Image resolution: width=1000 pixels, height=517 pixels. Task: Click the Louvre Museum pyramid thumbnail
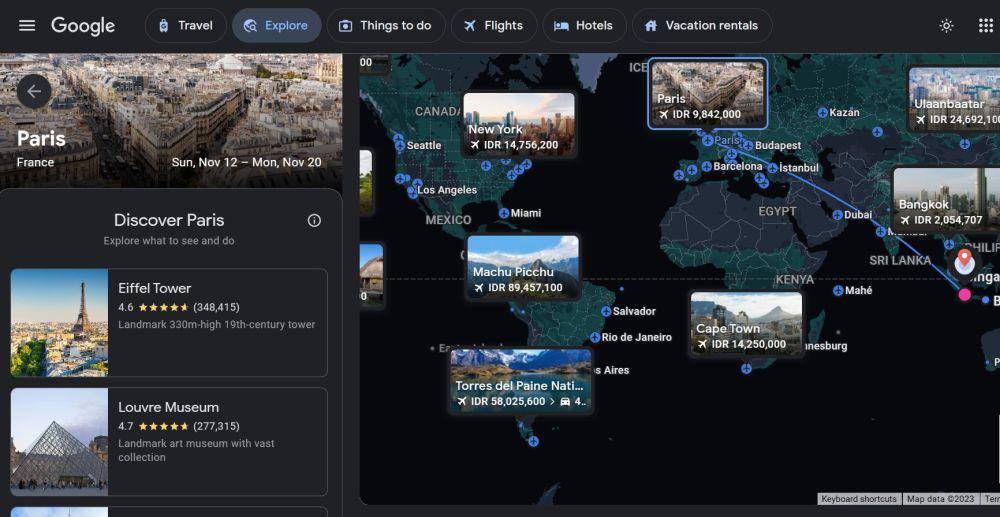click(59, 442)
